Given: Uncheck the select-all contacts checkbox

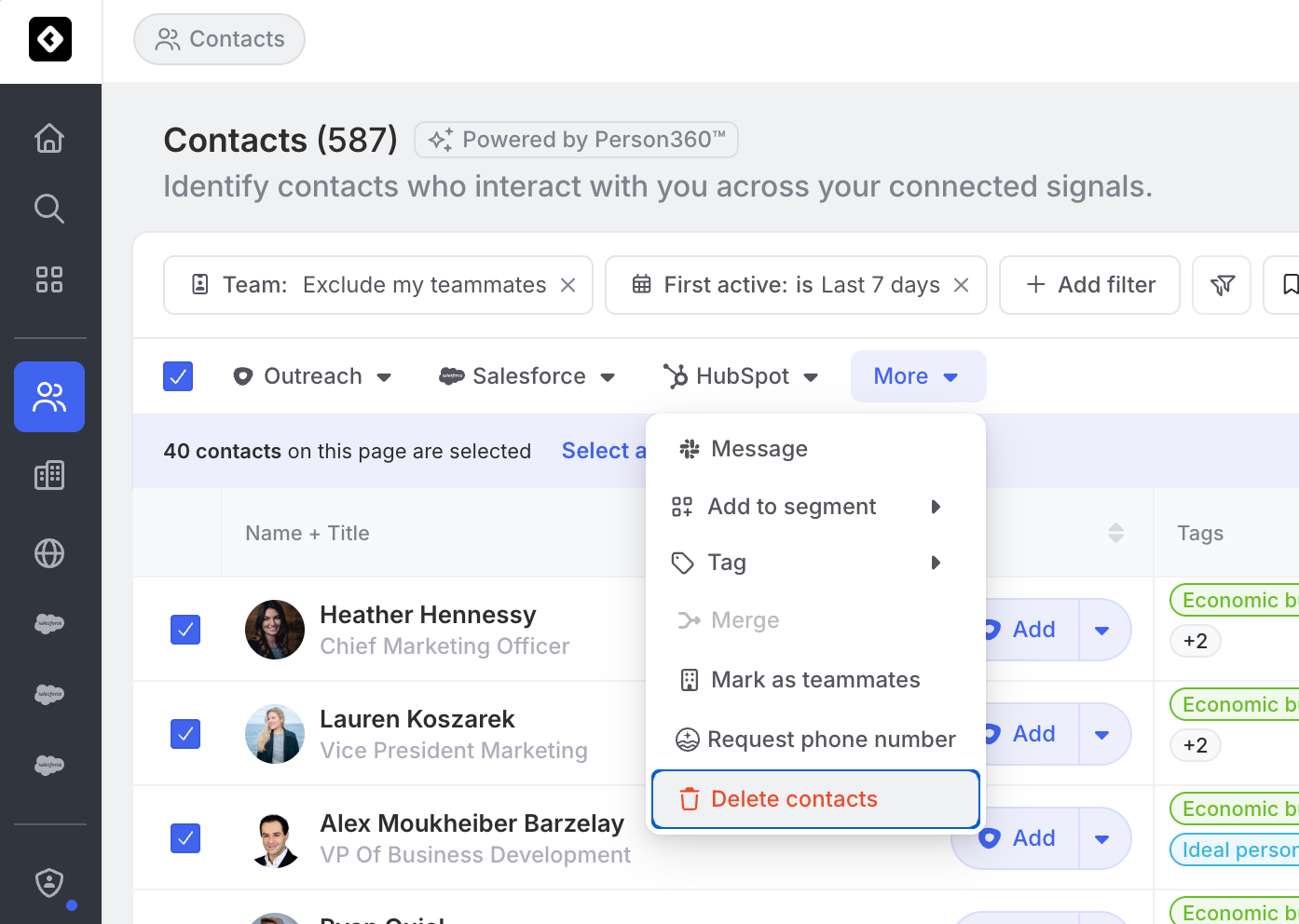Looking at the screenshot, I should pos(178,376).
